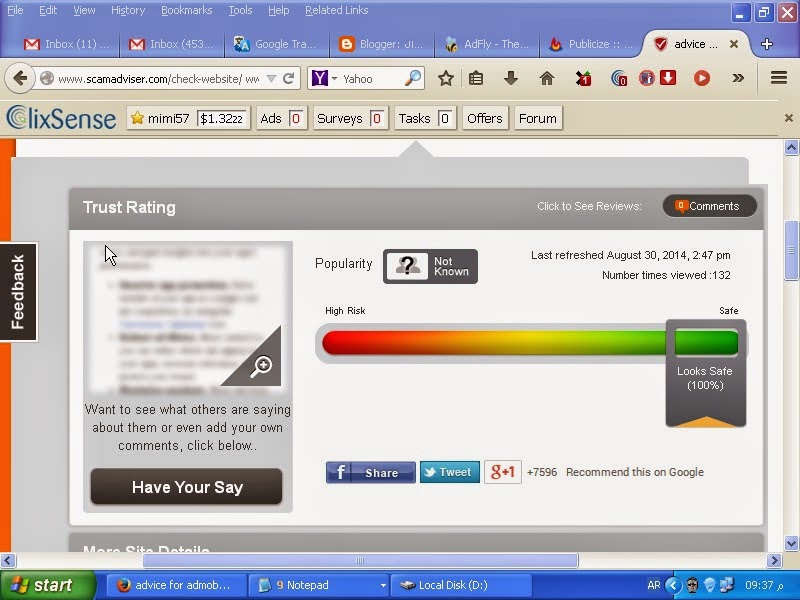Open the Firefox hamburger menu
Screen dimensions: 800x600
click(x=779, y=78)
